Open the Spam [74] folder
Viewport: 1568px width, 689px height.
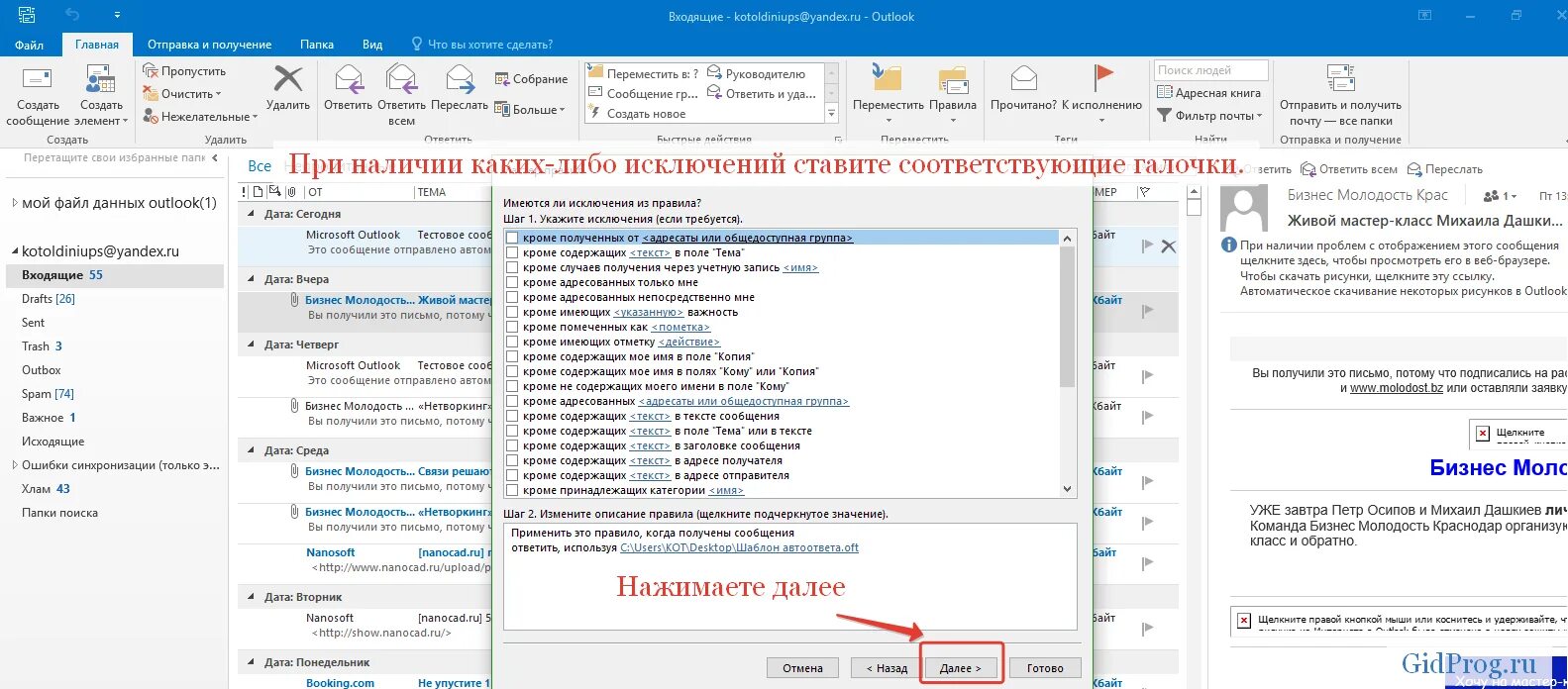click(x=49, y=394)
